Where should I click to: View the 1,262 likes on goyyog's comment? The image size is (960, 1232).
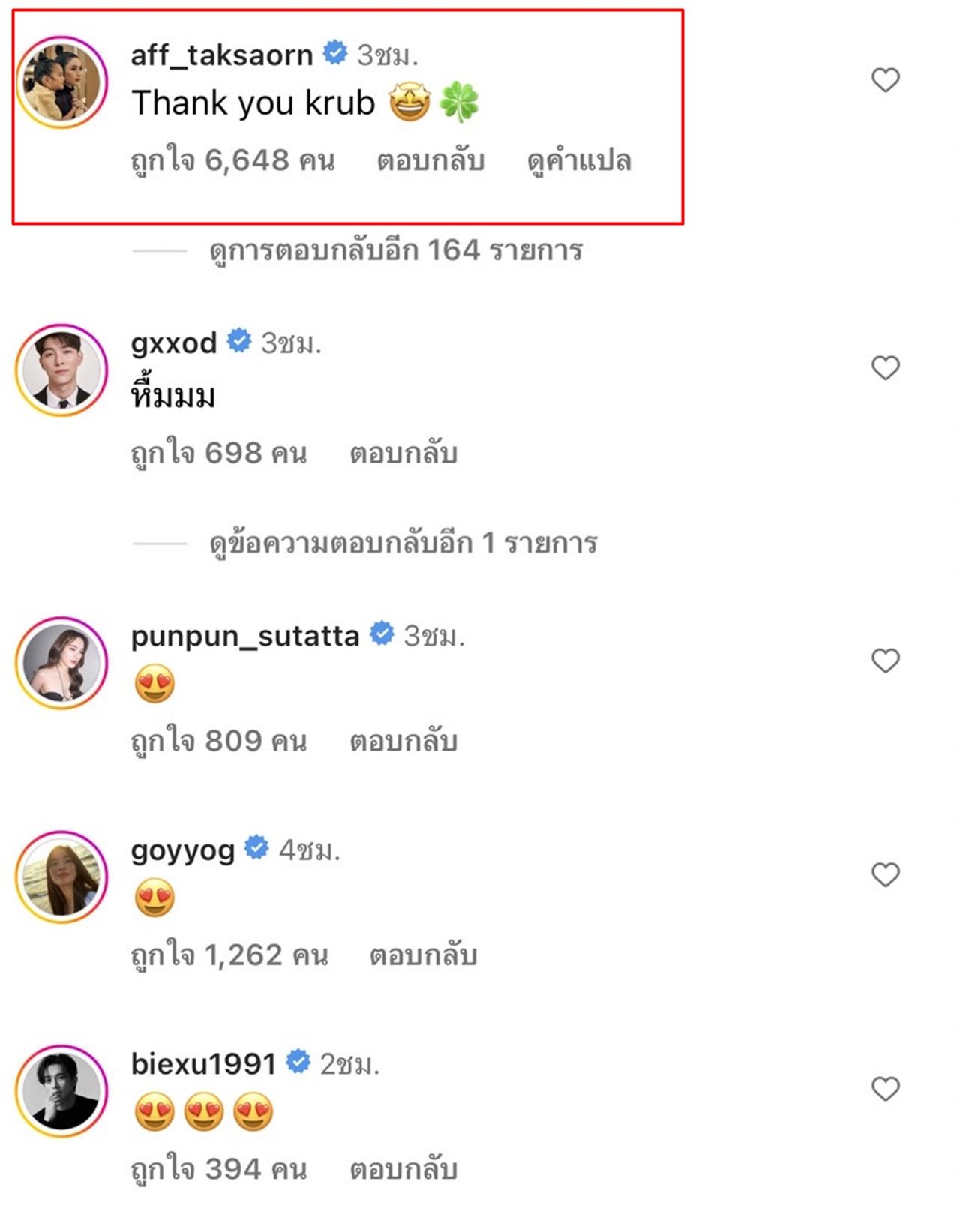(229, 955)
